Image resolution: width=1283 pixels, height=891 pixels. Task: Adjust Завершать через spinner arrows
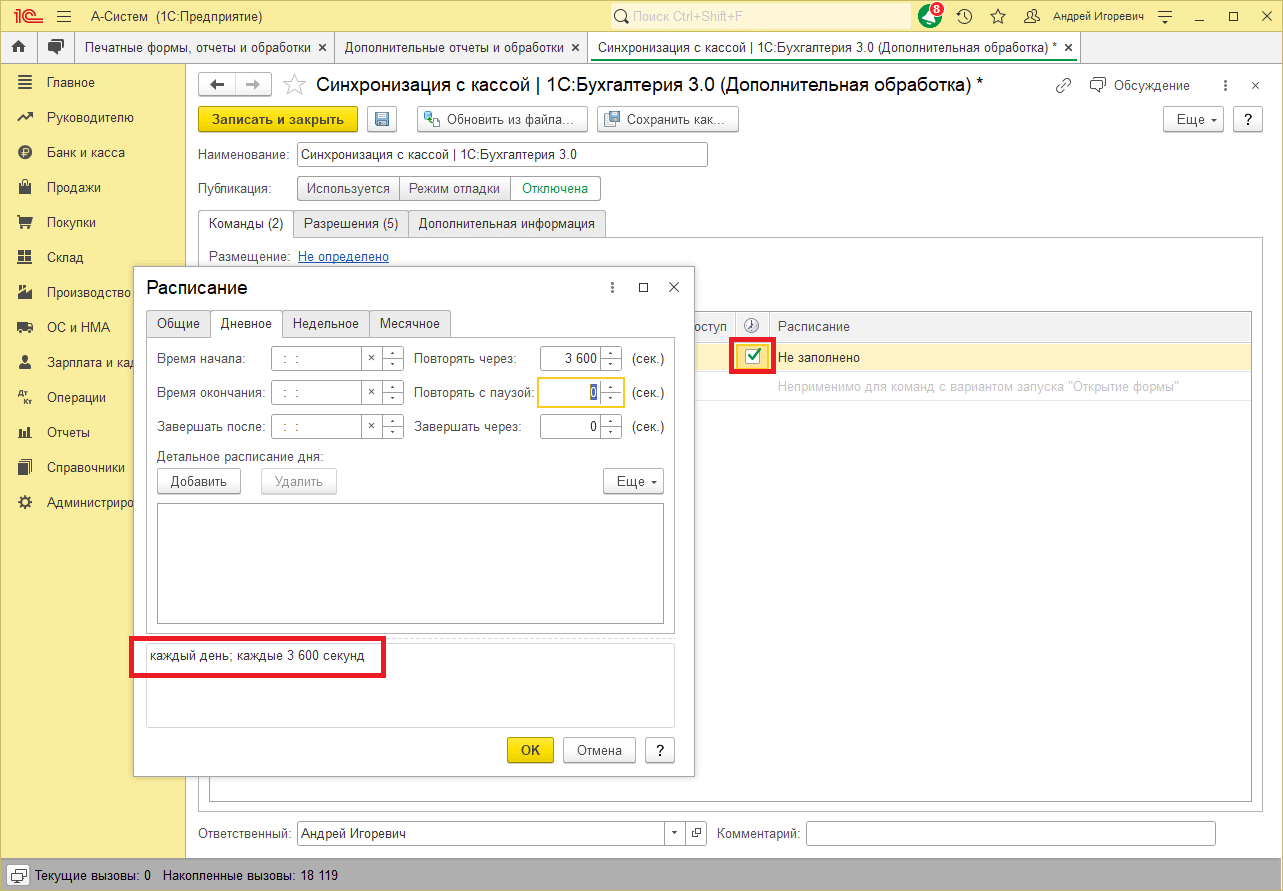click(612, 426)
